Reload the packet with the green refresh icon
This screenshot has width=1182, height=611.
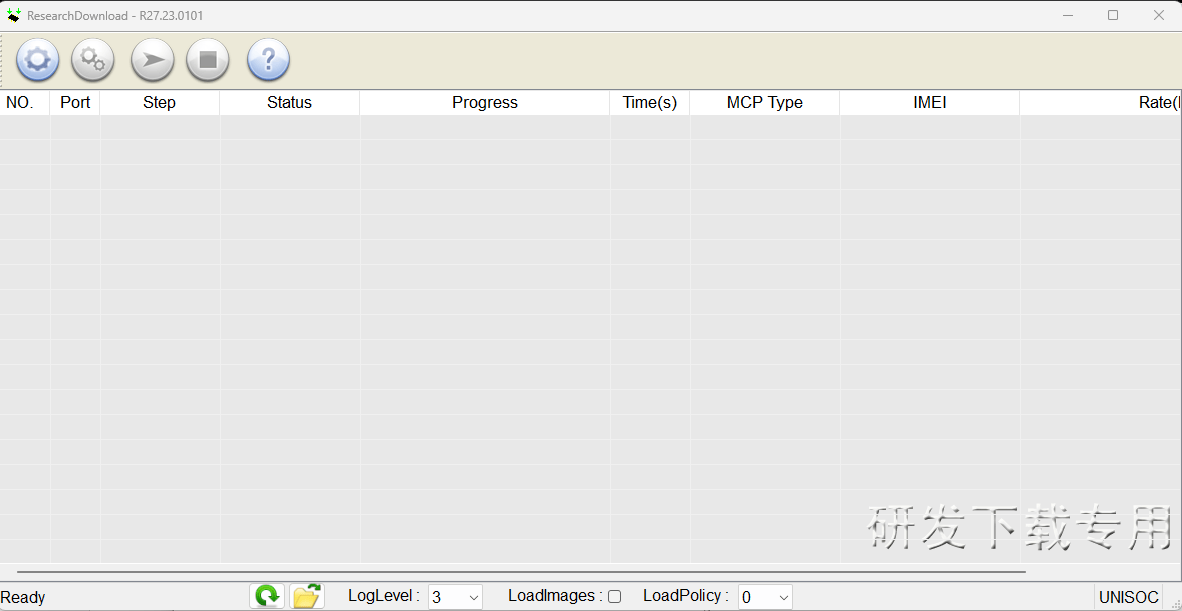[266, 595]
